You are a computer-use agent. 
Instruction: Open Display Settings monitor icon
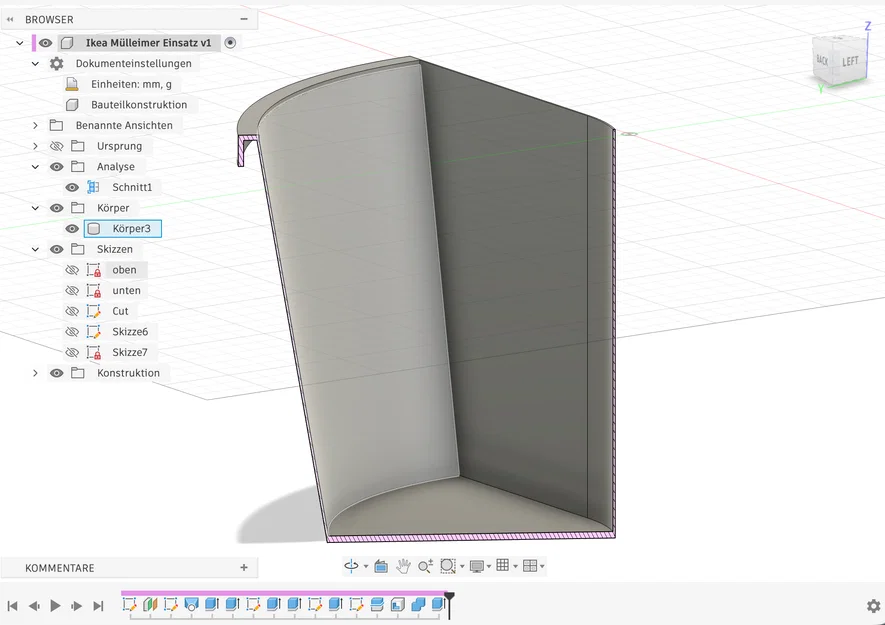(x=477, y=566)
